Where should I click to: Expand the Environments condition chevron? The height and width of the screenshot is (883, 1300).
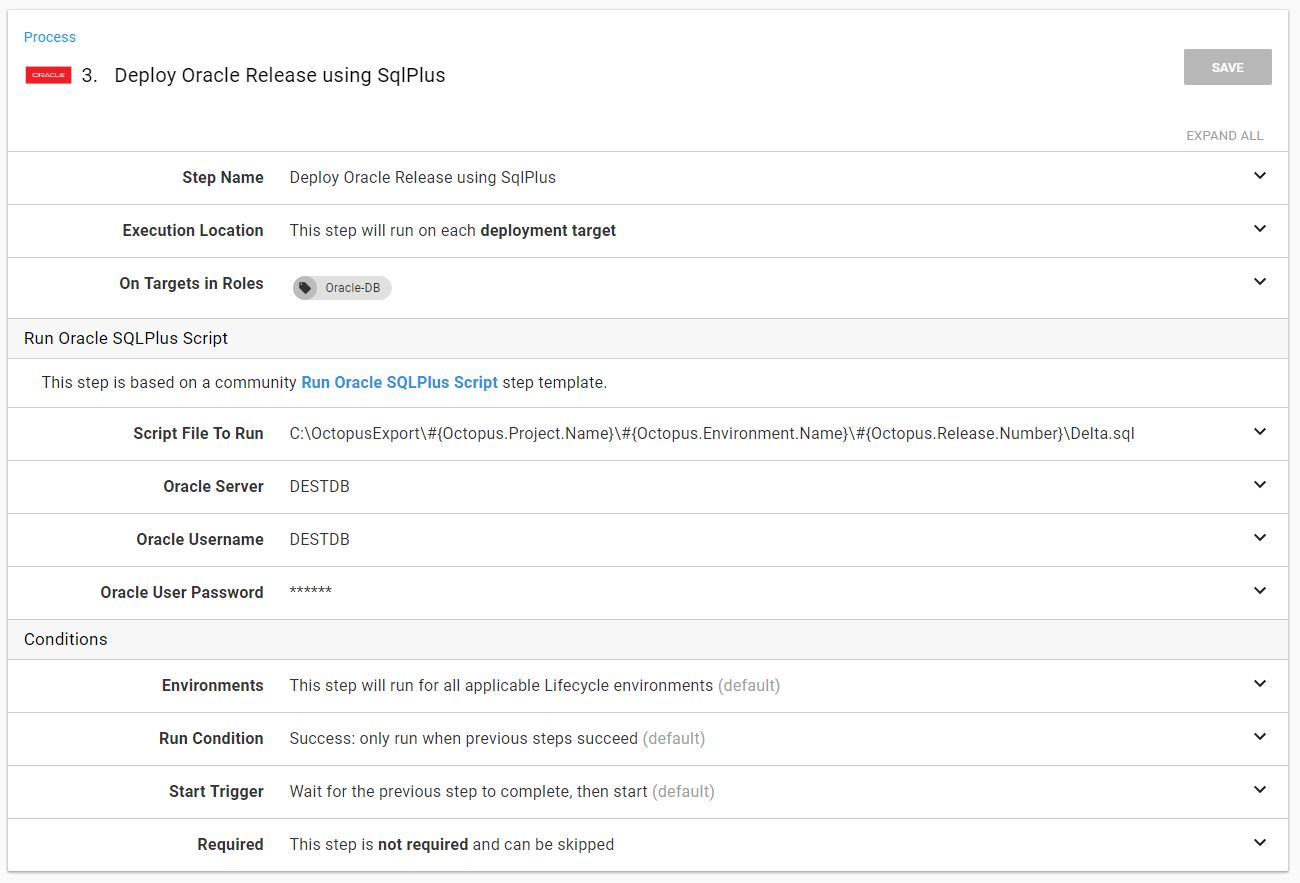[x=1259, y=684]
